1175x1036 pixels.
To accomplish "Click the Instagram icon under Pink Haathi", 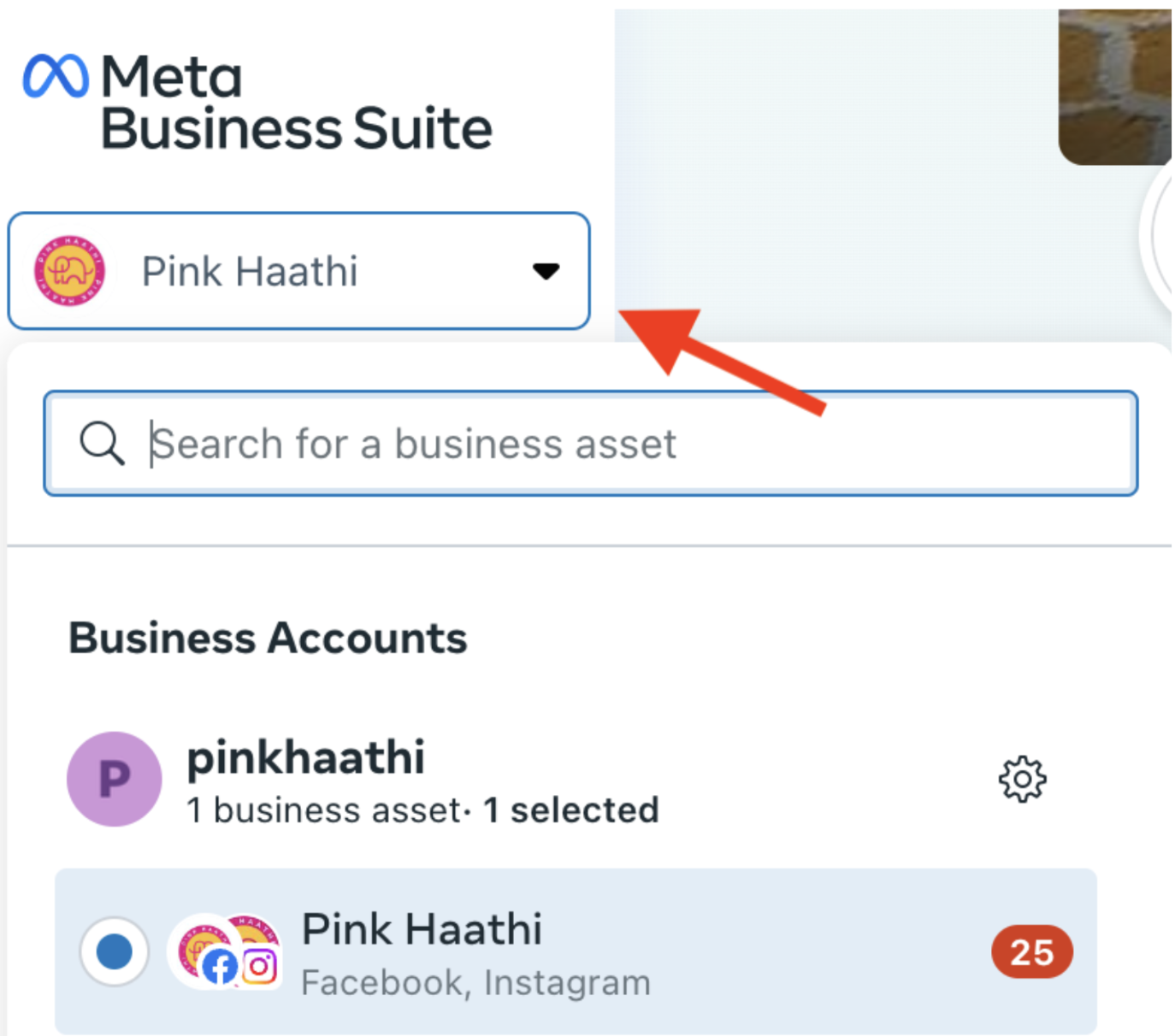I will tap(259, 967).
